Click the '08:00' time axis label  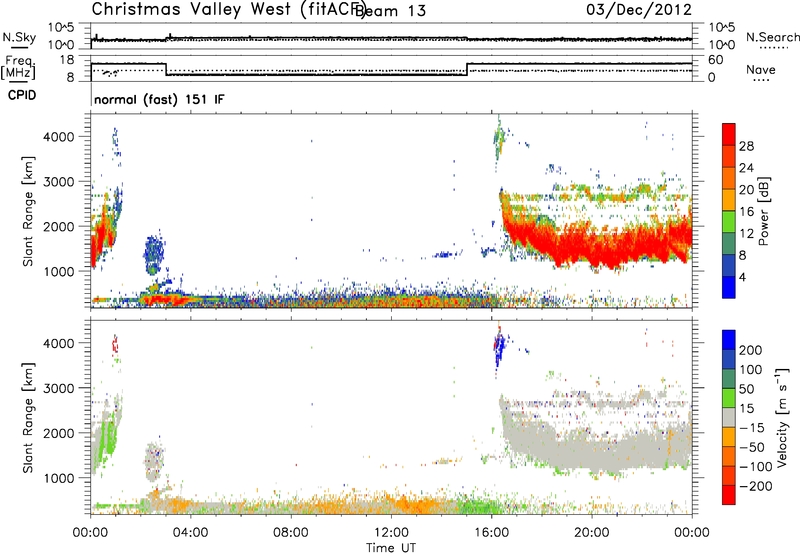point(291,533)
